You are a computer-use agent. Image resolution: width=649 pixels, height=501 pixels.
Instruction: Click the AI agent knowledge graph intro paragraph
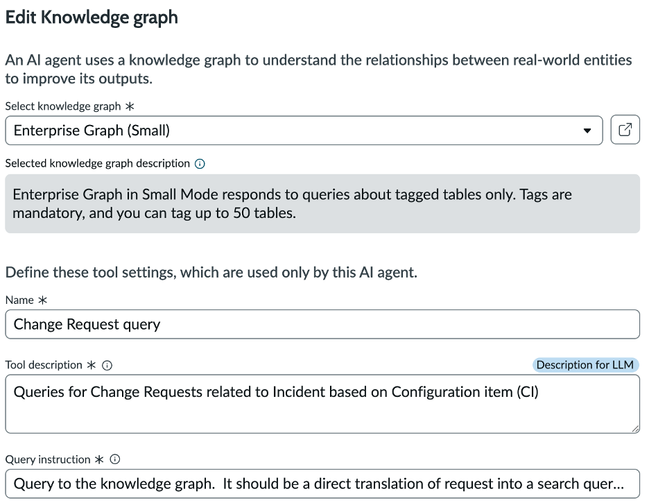coord(318,69)
